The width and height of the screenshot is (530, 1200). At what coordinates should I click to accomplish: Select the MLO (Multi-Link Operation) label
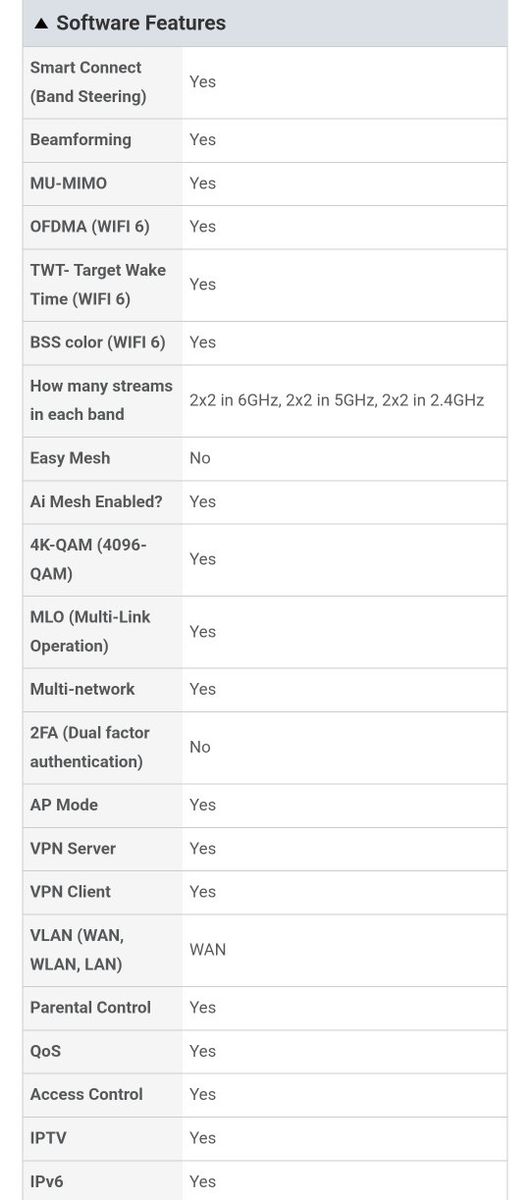coord(90,632)
